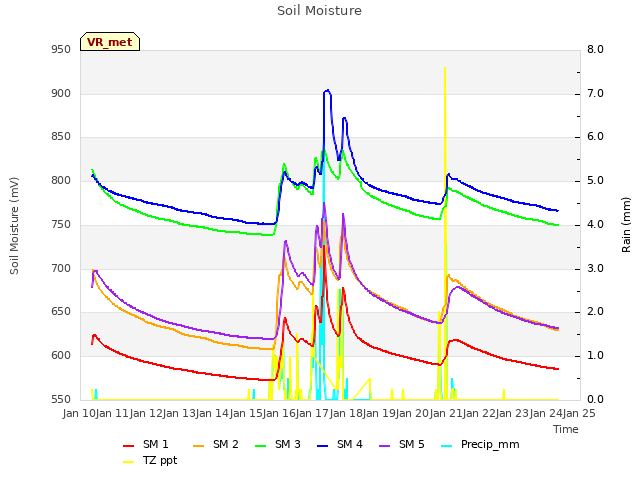
Task: Click the blue SM 4 peak above 900
Action: point(327,91)
